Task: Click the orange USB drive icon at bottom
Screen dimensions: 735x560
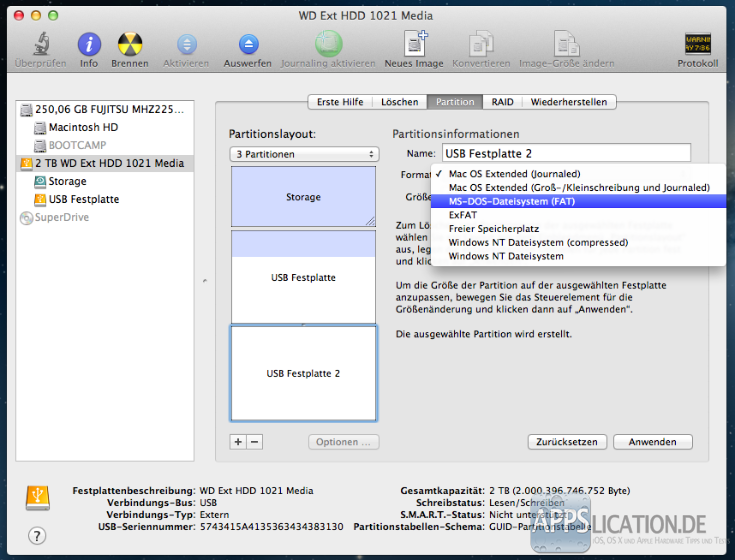Action: click(38, 498)
